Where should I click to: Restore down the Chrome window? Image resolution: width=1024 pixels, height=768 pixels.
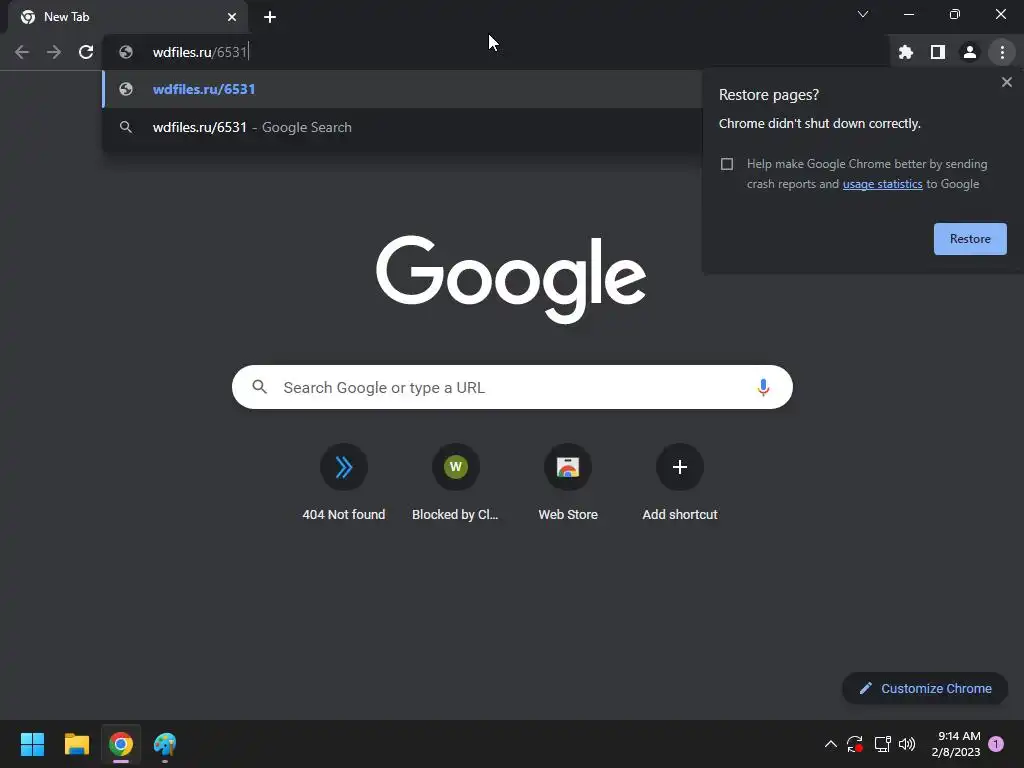pyautogui.click(x=954, y=14)
